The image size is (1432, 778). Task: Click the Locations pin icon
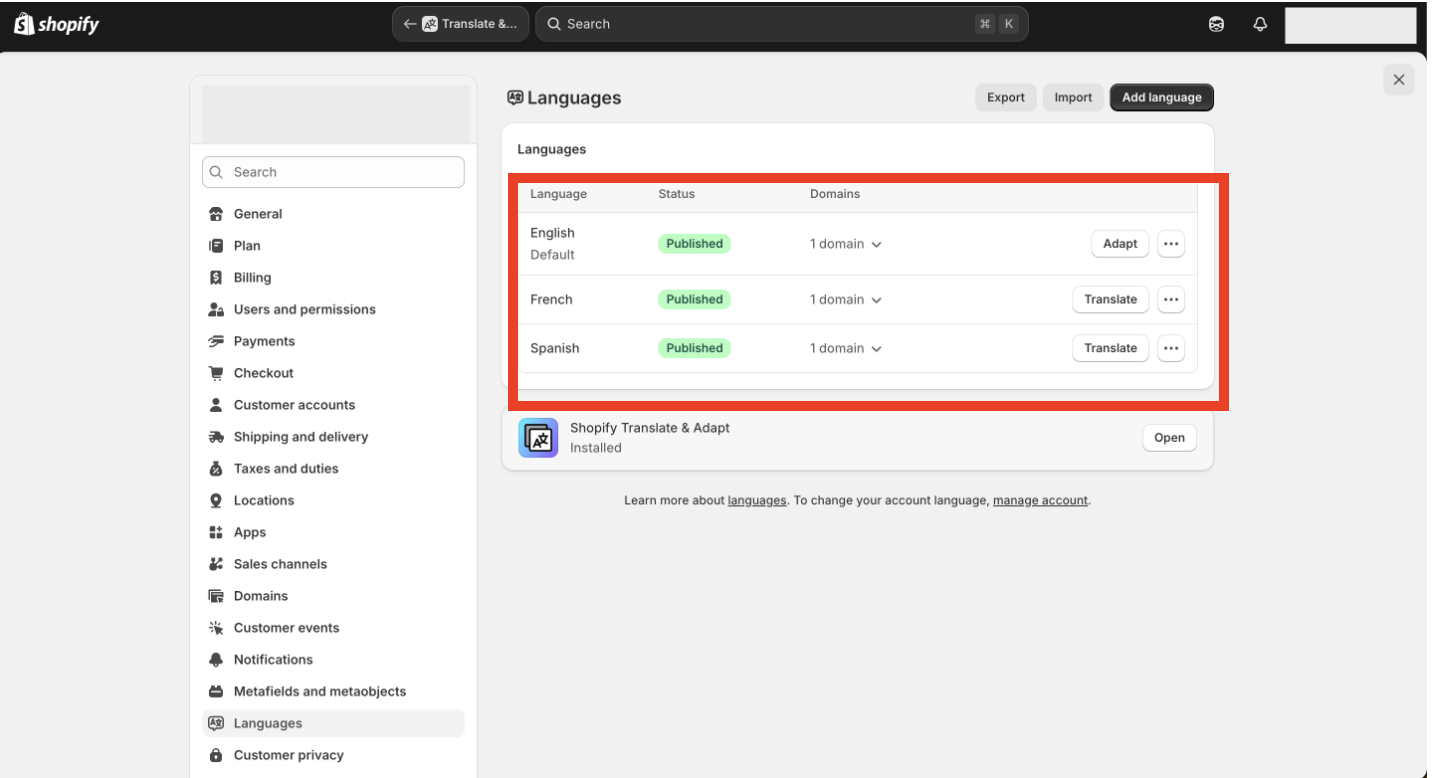pyautogui.click(x=216, y=501)
